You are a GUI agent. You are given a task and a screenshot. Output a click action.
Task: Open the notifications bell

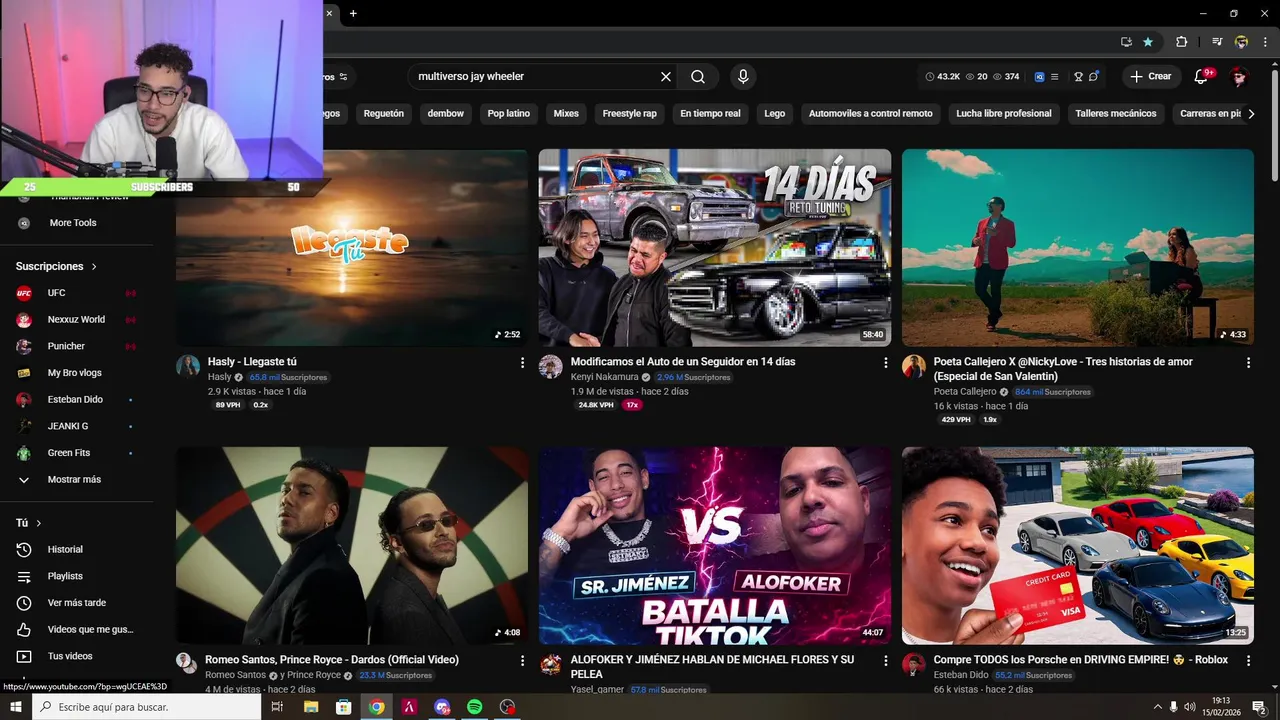click(1201, 76)
